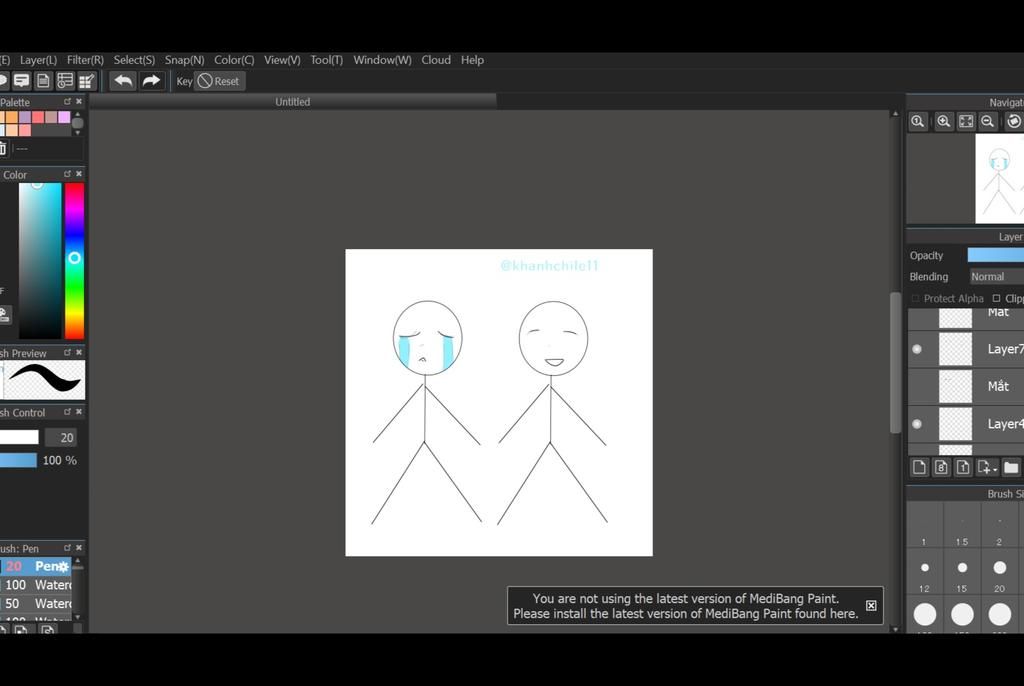Undo the last action with the left arrow
The image size is (1024, 686).
123,81
